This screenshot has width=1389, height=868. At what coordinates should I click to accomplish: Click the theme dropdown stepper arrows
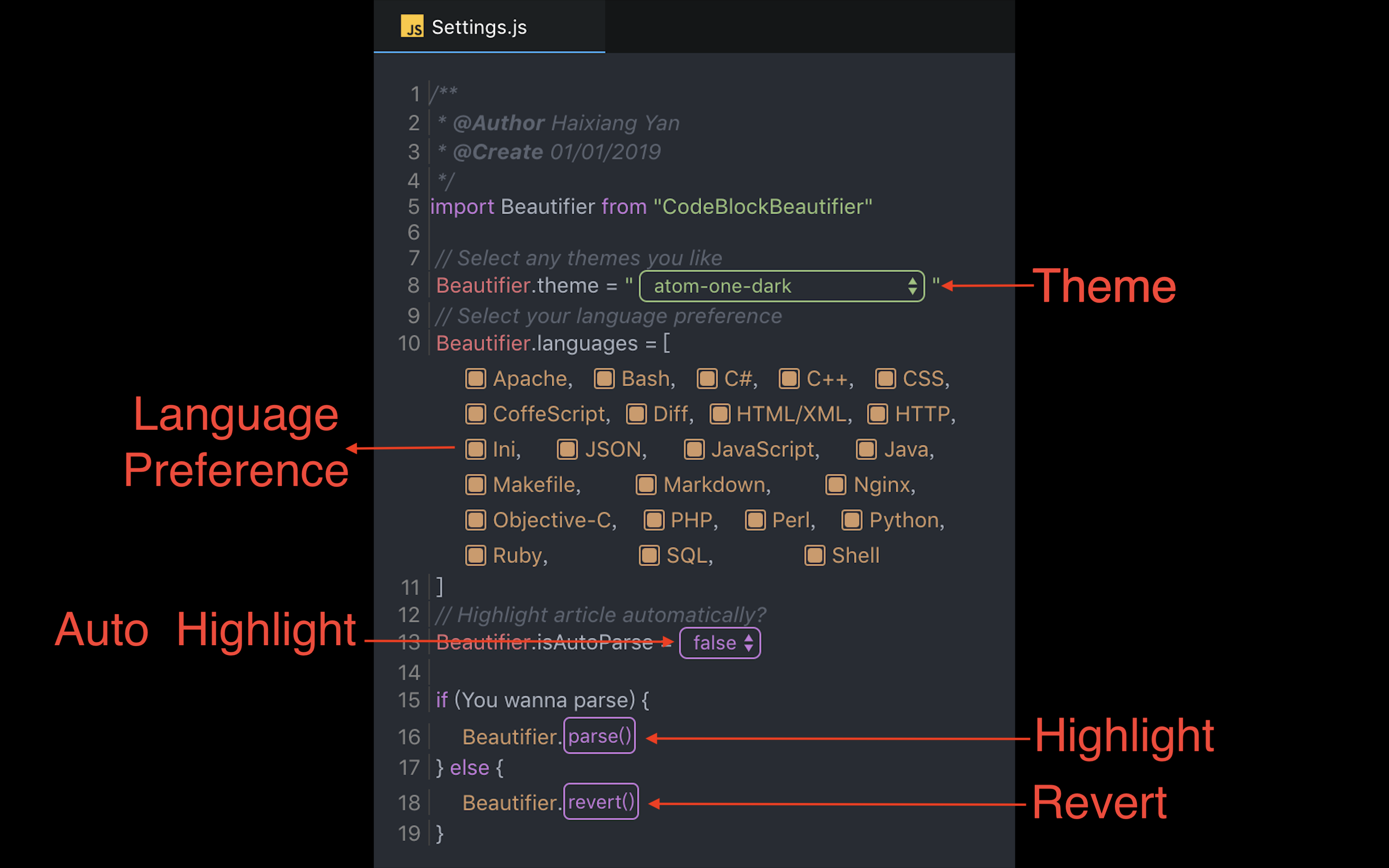point(912,286)
